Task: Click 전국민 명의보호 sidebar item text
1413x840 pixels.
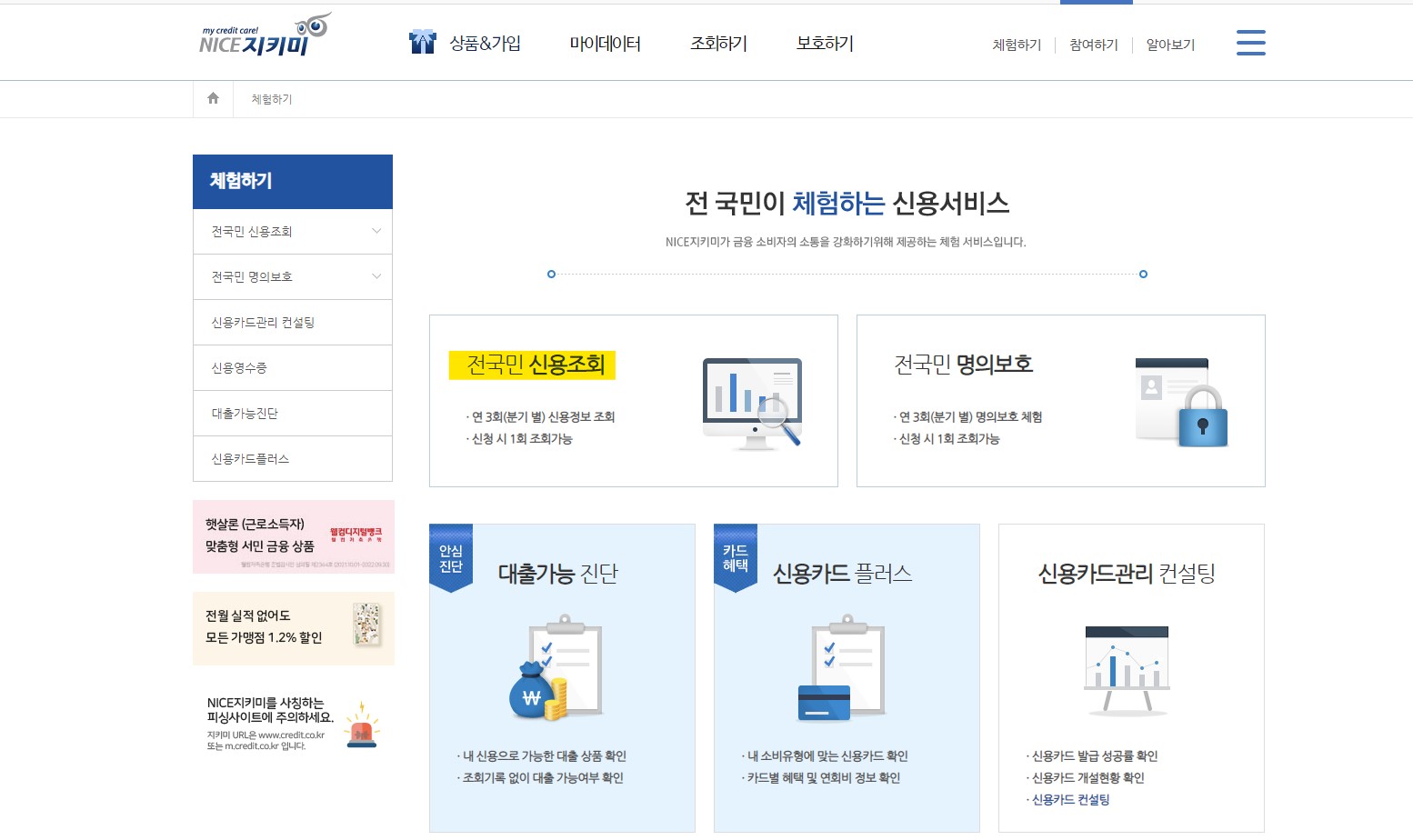Action: coord(252,277)
